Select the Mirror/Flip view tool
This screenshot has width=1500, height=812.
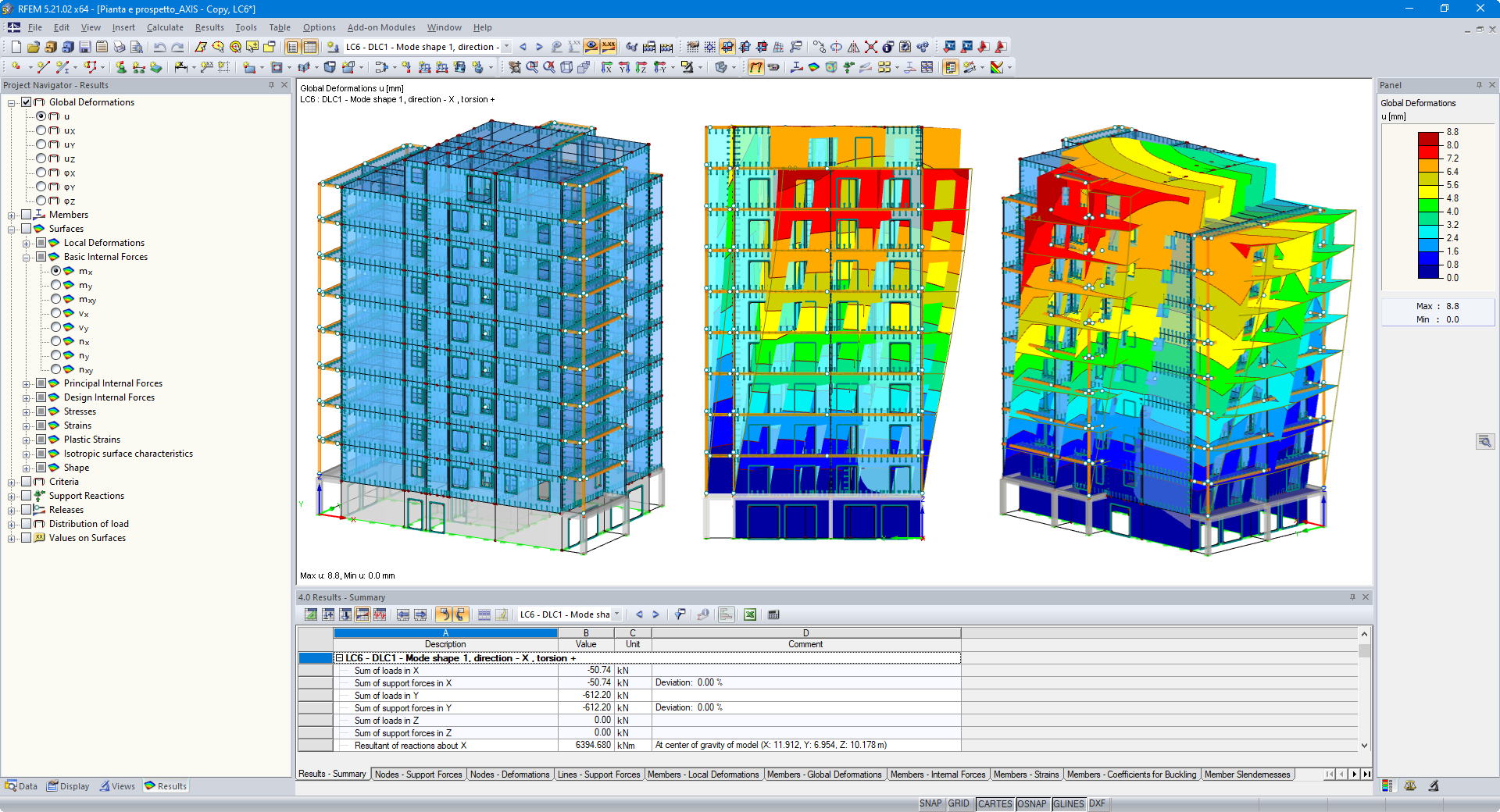(x=854, y=47)
